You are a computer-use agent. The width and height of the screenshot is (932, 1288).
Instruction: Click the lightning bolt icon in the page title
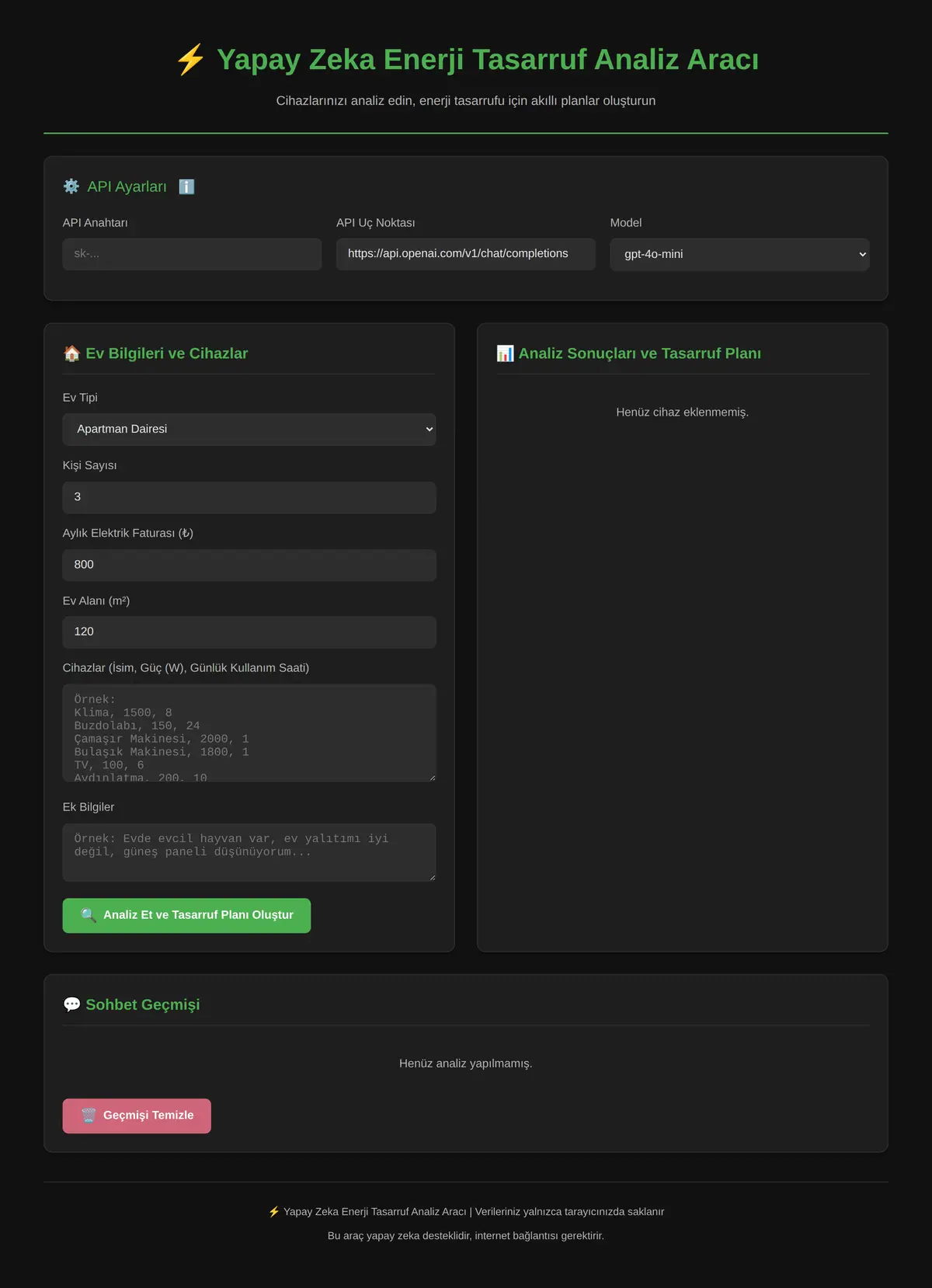click(190, 60)
